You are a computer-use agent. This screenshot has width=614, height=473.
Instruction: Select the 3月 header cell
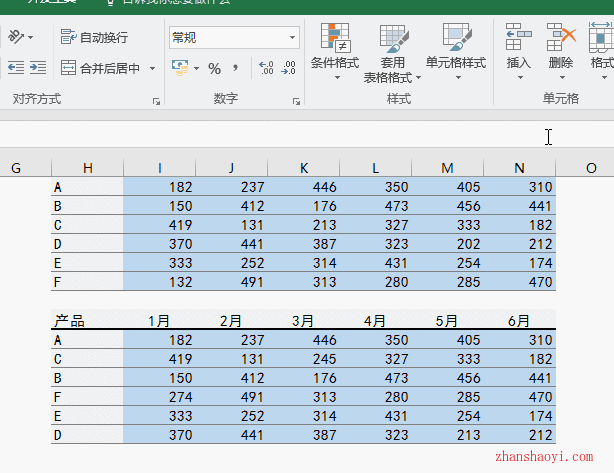pos(303,321)
